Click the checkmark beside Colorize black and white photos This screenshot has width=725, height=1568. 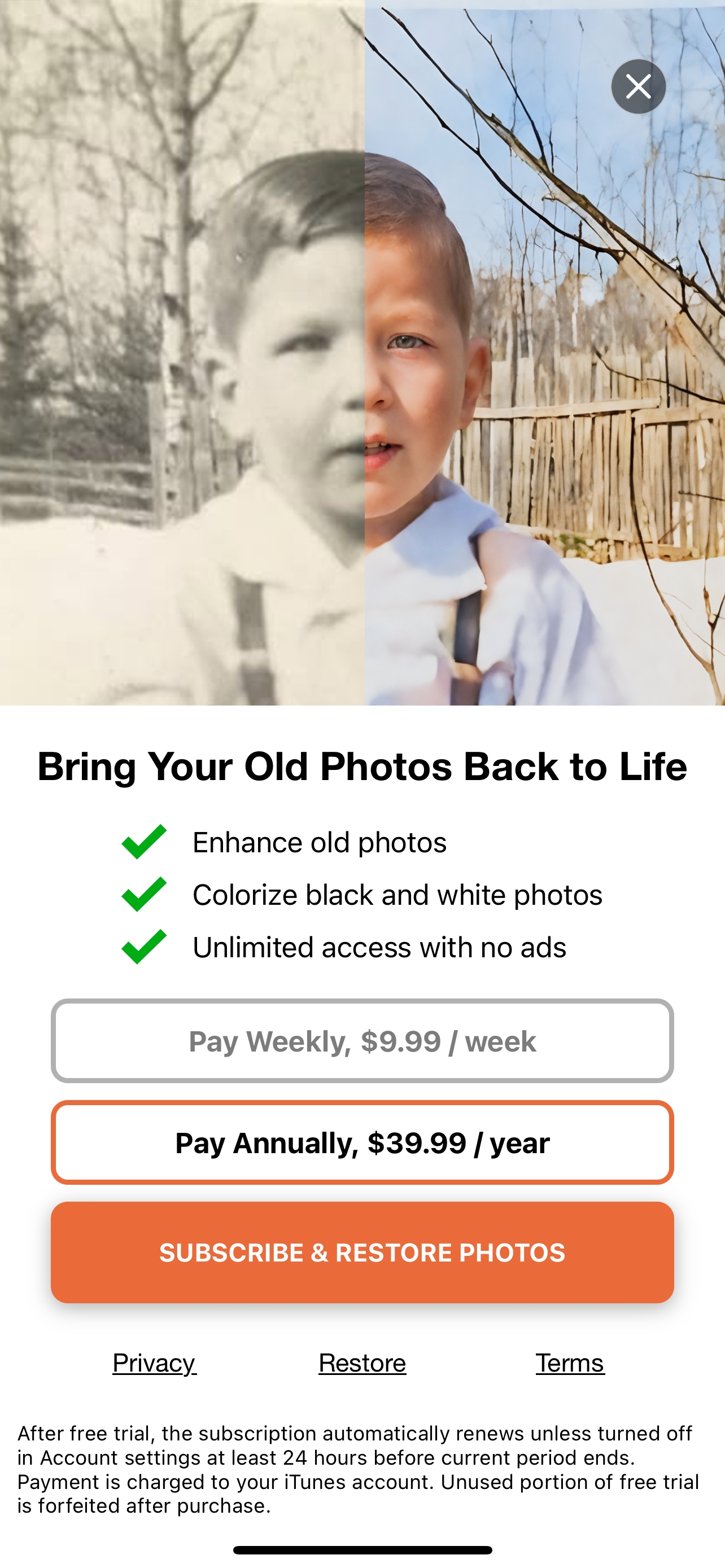click(x=145, y=894)
